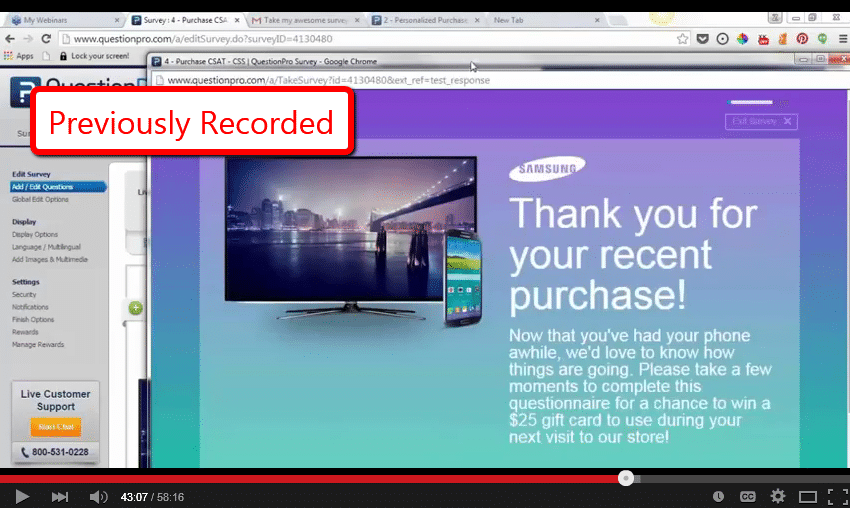The image size is (850, 508).
Task: Click Exit Survey button
Action: [x=761, y=121]
